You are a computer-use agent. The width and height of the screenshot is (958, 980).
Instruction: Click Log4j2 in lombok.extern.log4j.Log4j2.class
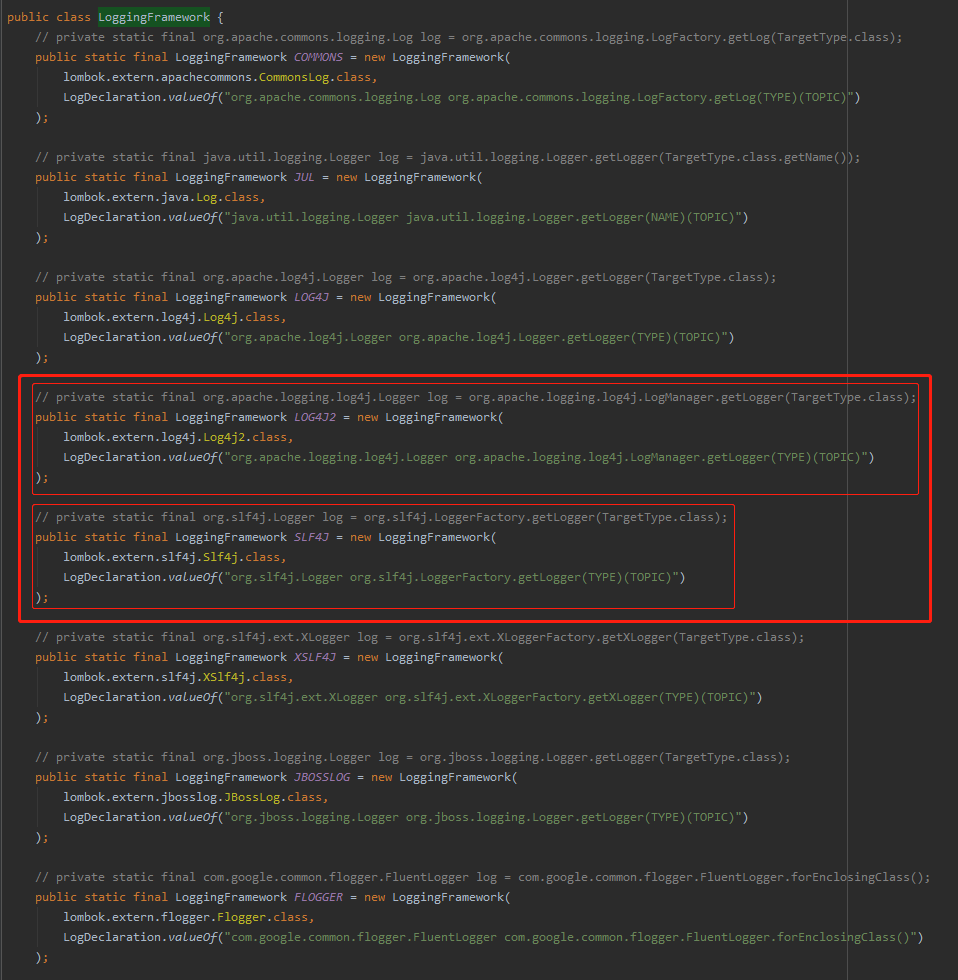[224, 437]
